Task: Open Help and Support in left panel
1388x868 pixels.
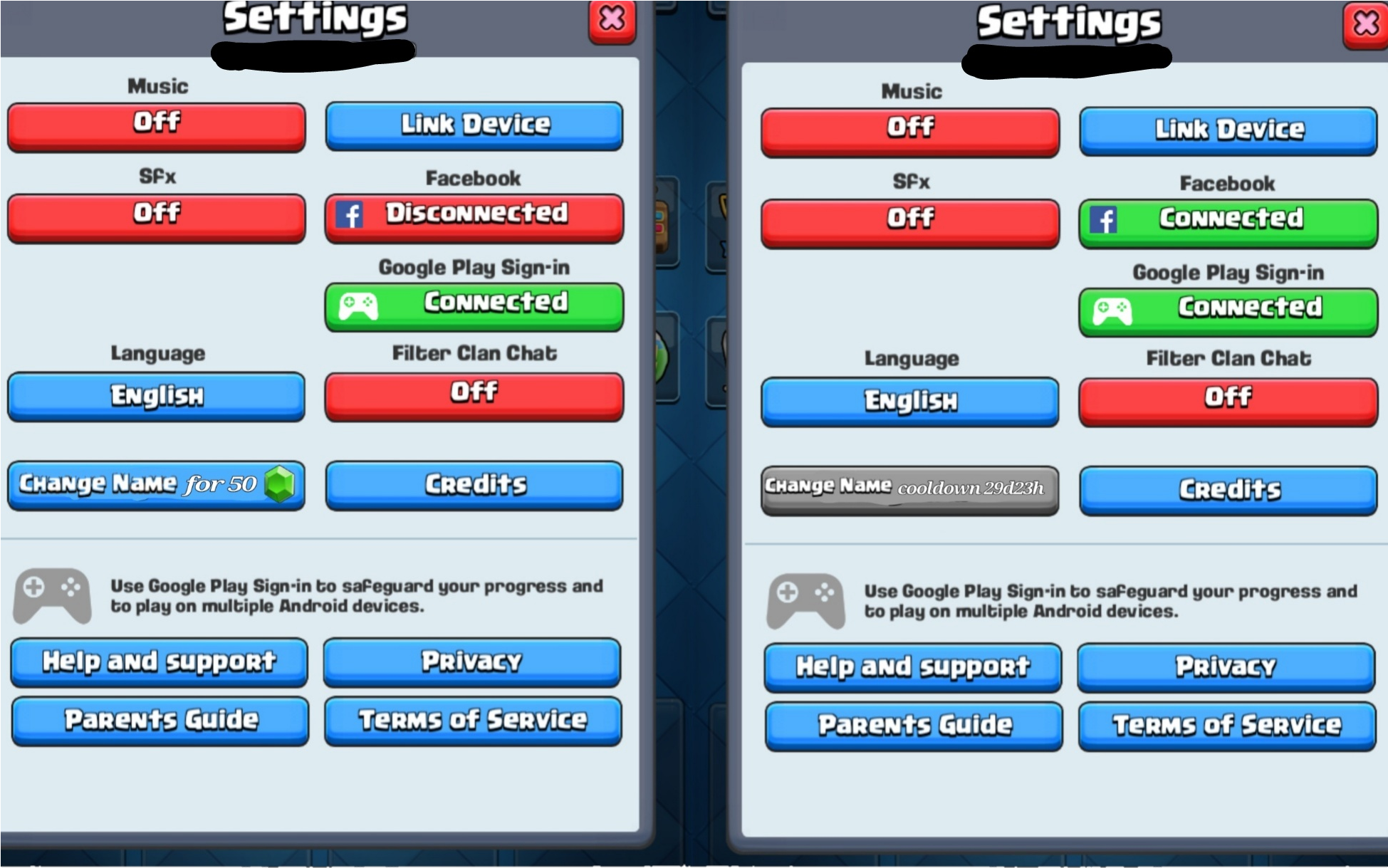Action: click(160, 662)
